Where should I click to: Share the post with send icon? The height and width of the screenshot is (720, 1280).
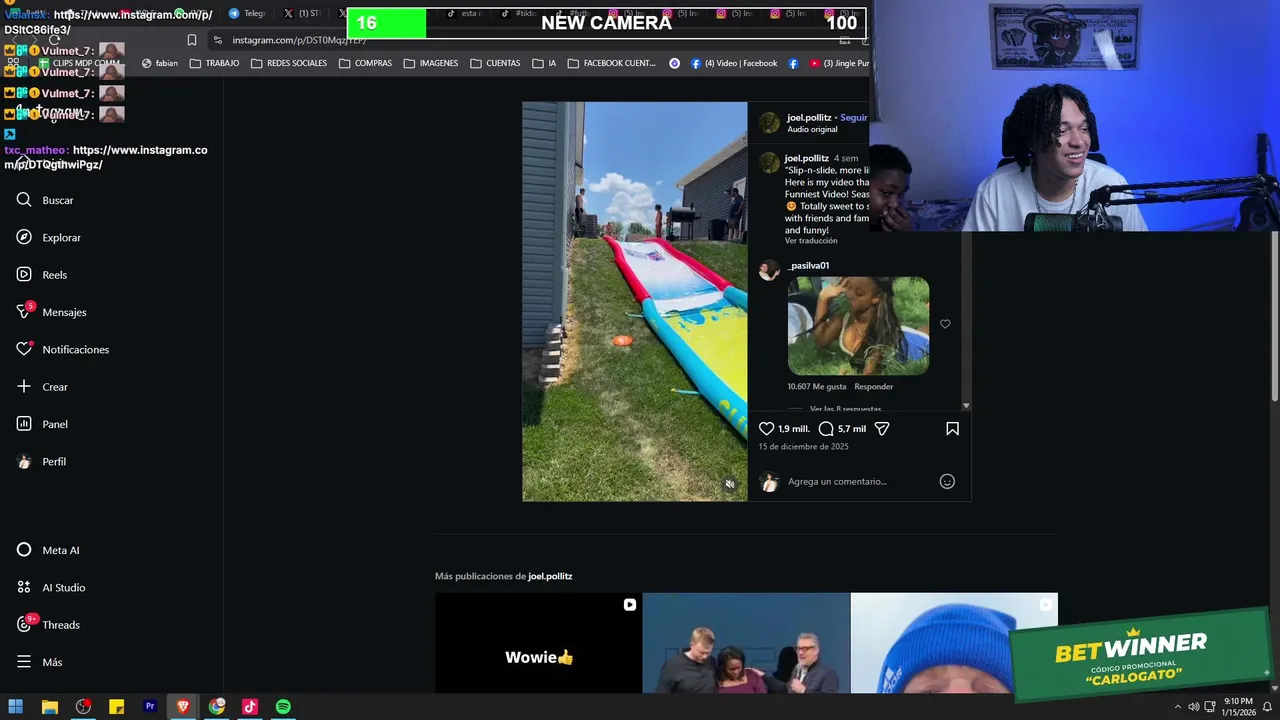point(882,428)
